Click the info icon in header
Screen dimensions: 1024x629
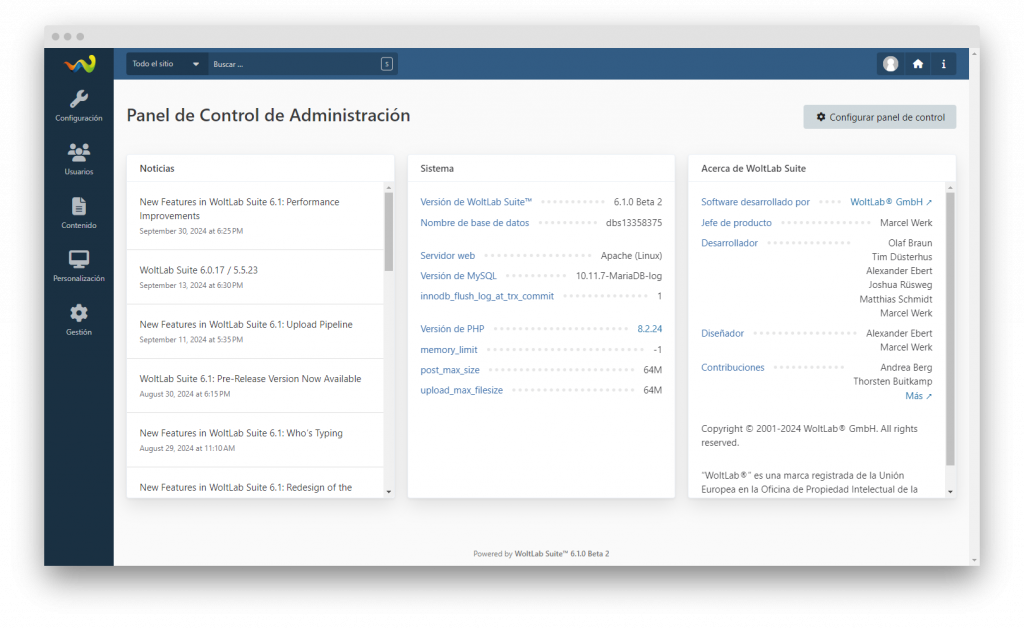pos(943,64)
